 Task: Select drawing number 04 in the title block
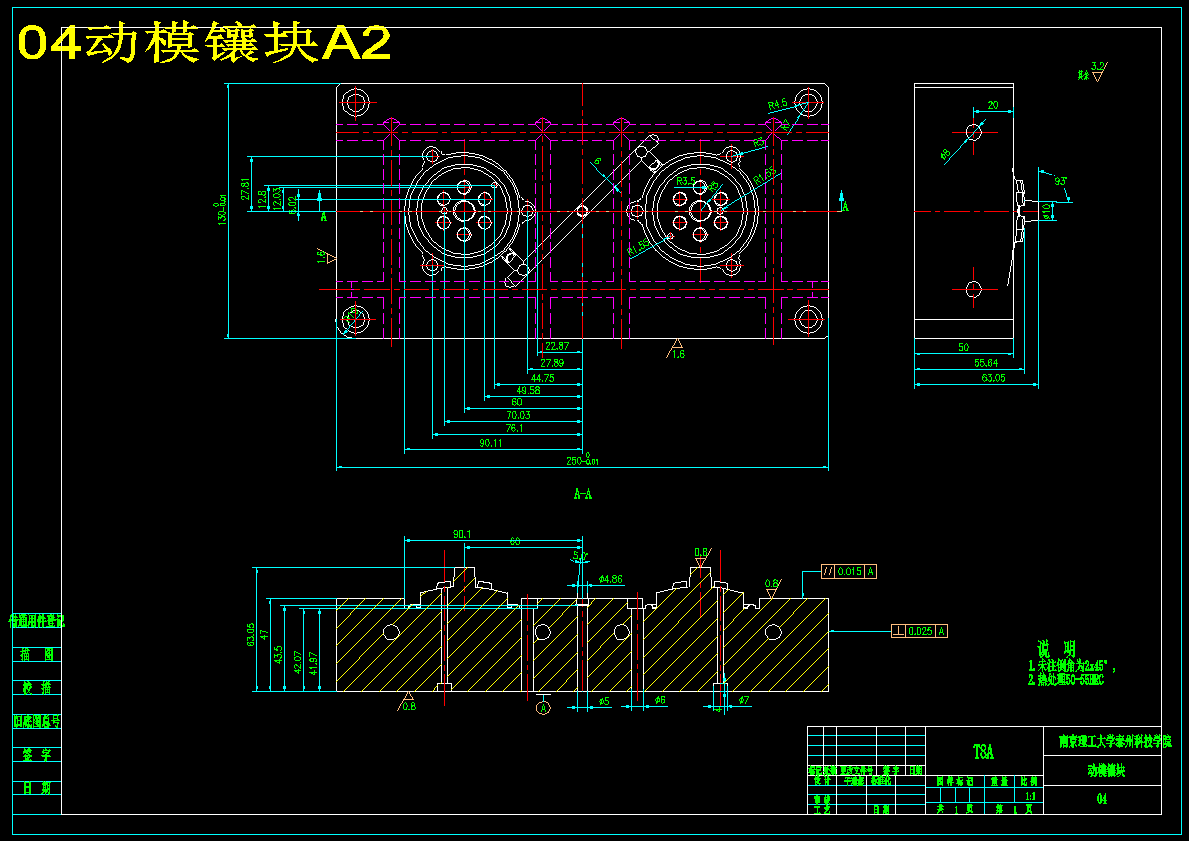point(1102,799)
